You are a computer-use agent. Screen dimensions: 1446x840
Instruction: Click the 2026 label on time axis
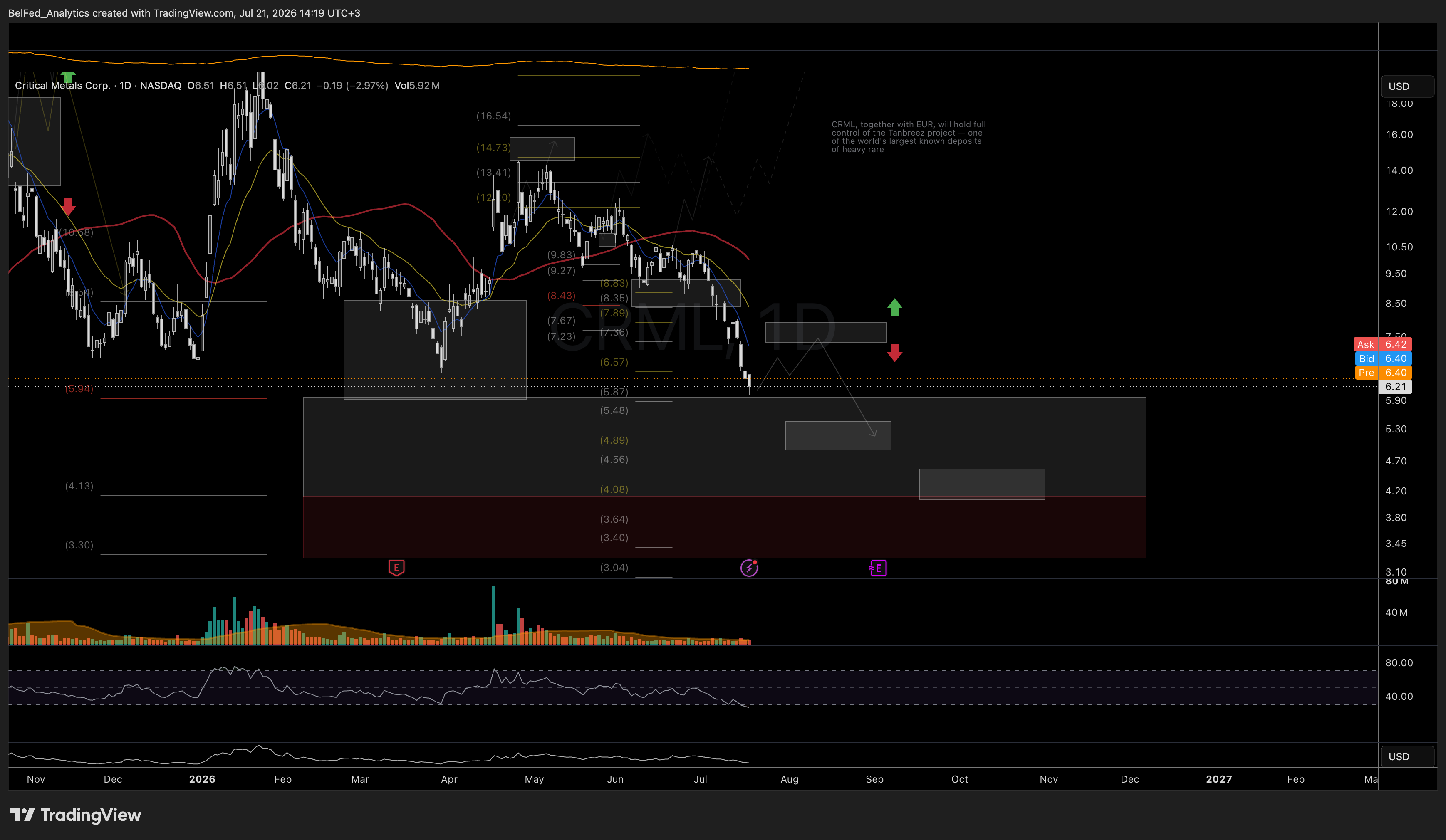coord(202,778)
